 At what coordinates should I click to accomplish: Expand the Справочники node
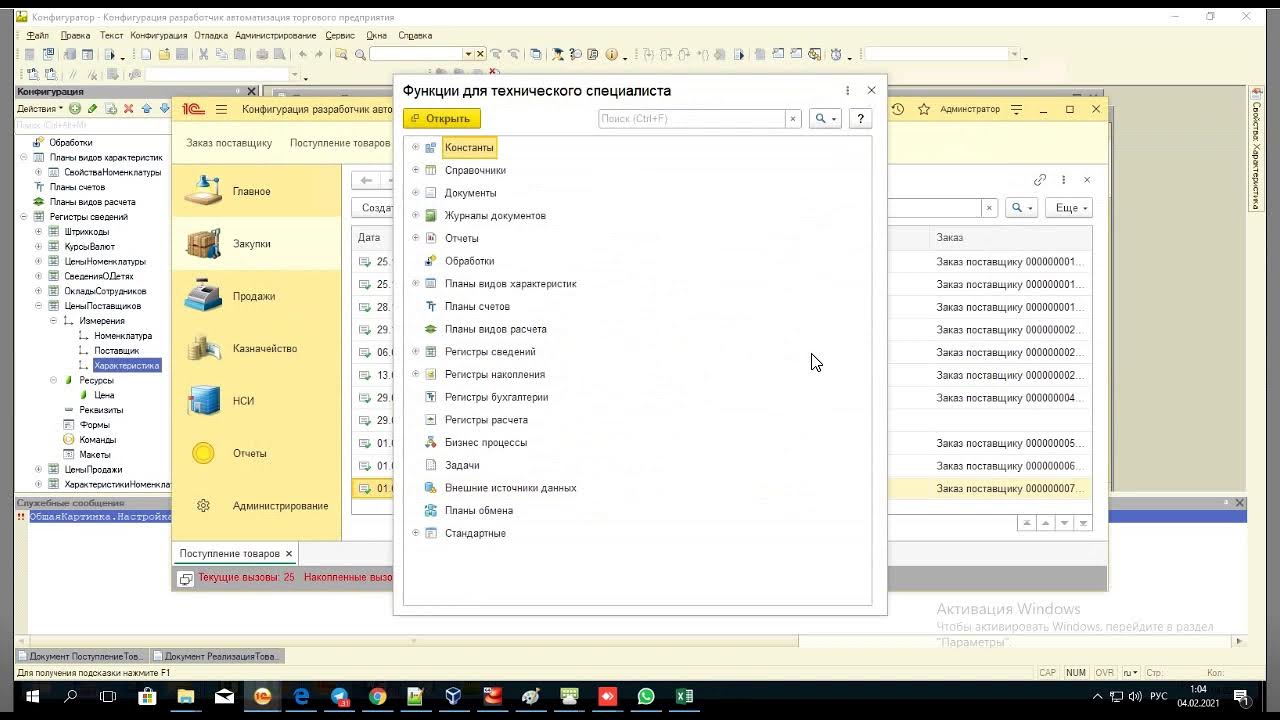coord(416,170)
